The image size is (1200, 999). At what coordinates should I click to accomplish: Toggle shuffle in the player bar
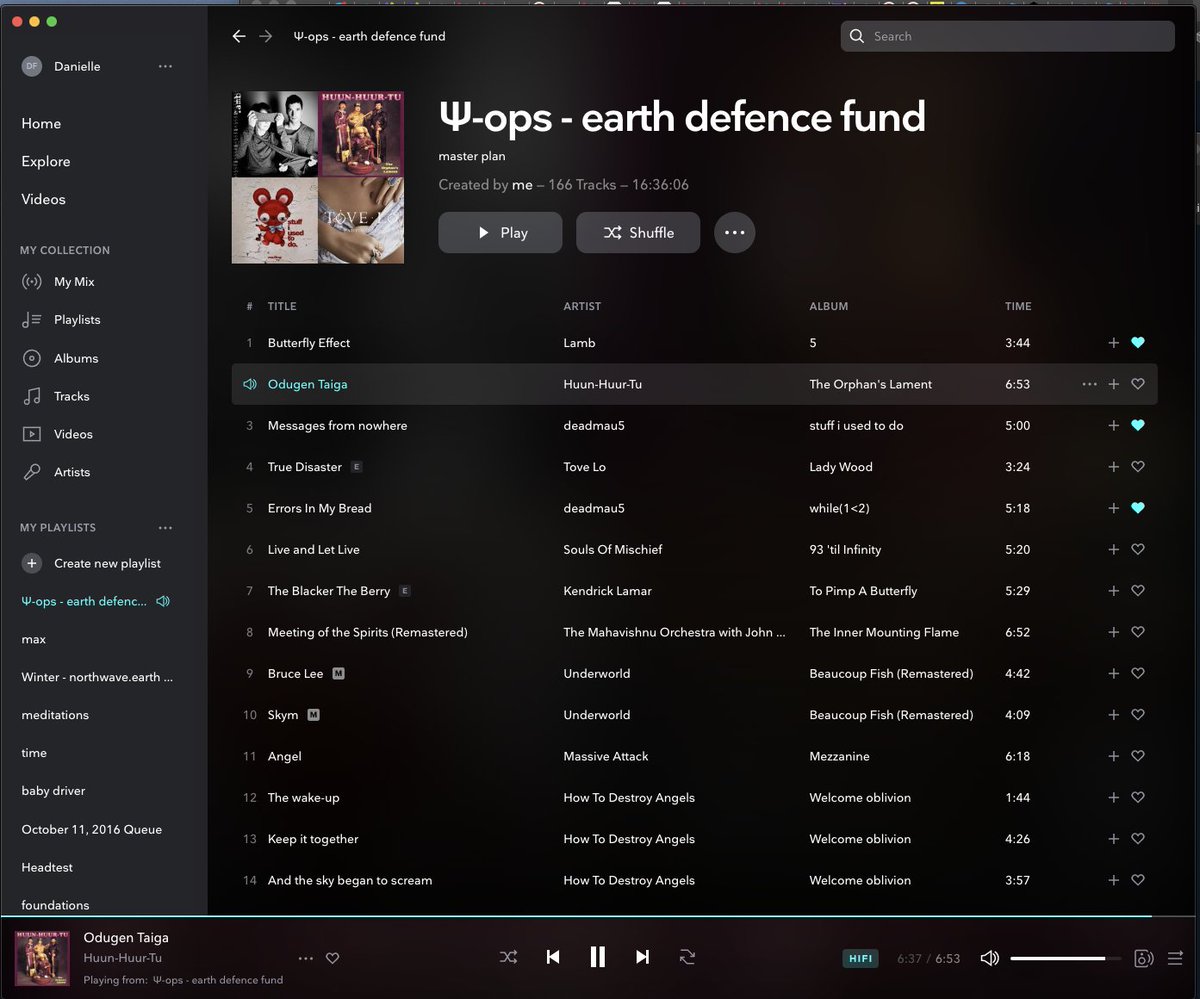pos(508,957)
